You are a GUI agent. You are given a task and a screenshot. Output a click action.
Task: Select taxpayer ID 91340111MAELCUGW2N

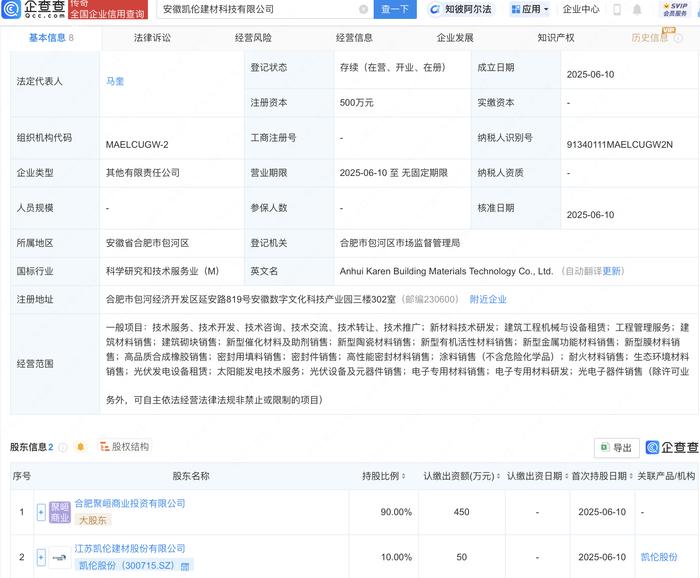[x=620, y=145]
